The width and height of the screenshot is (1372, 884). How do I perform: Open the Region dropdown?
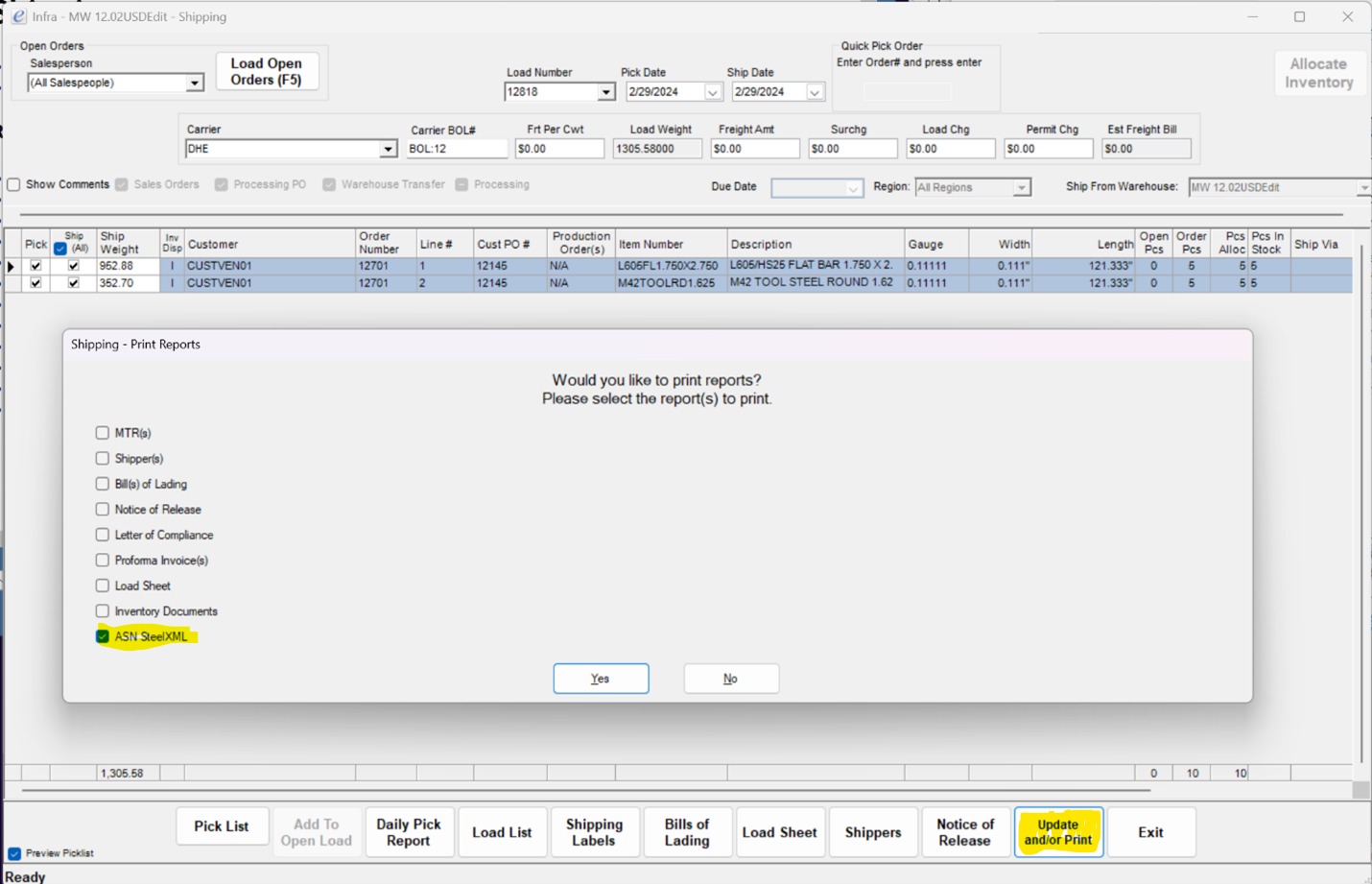(x=1024, y=187)
